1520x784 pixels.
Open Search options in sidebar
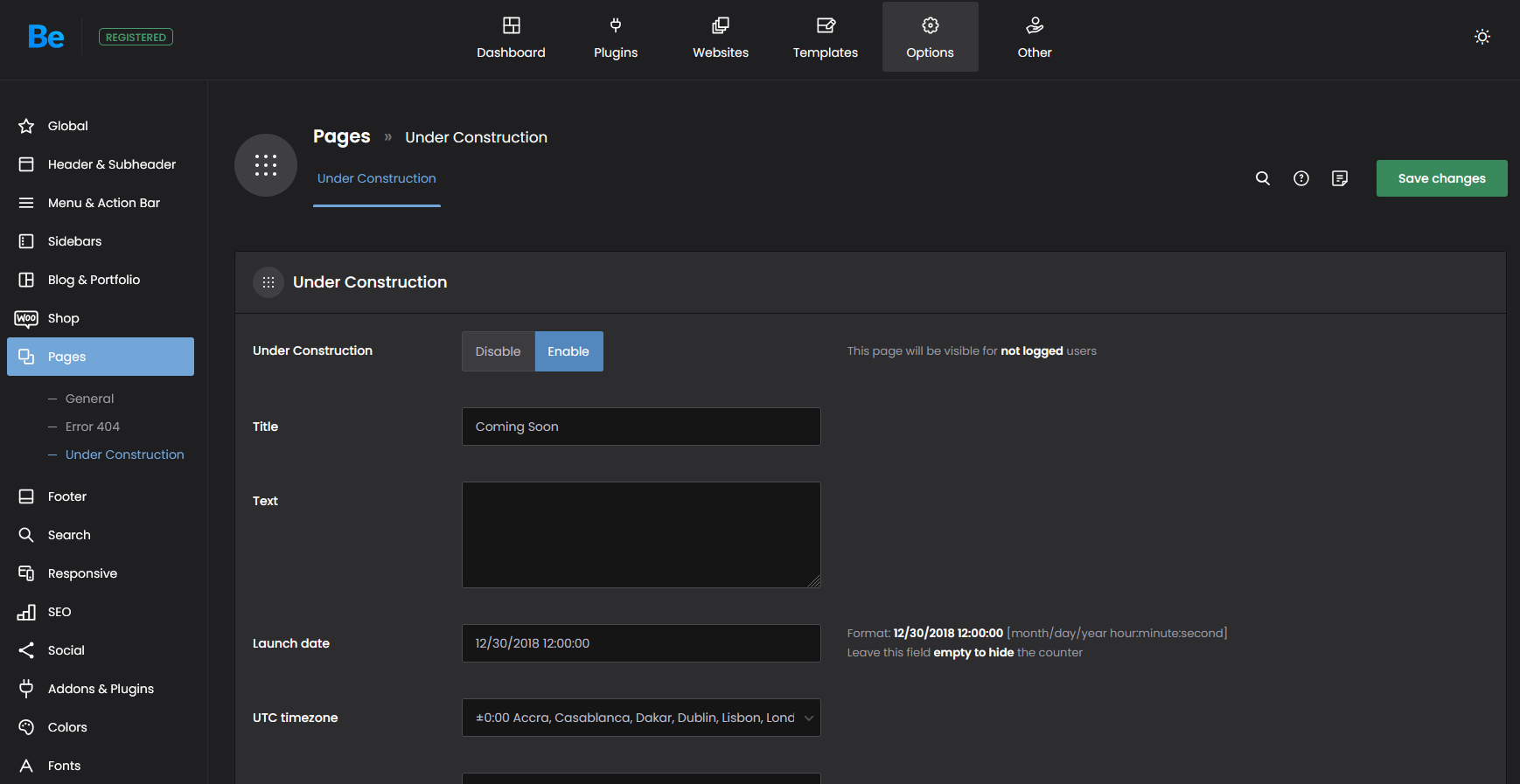101,535
